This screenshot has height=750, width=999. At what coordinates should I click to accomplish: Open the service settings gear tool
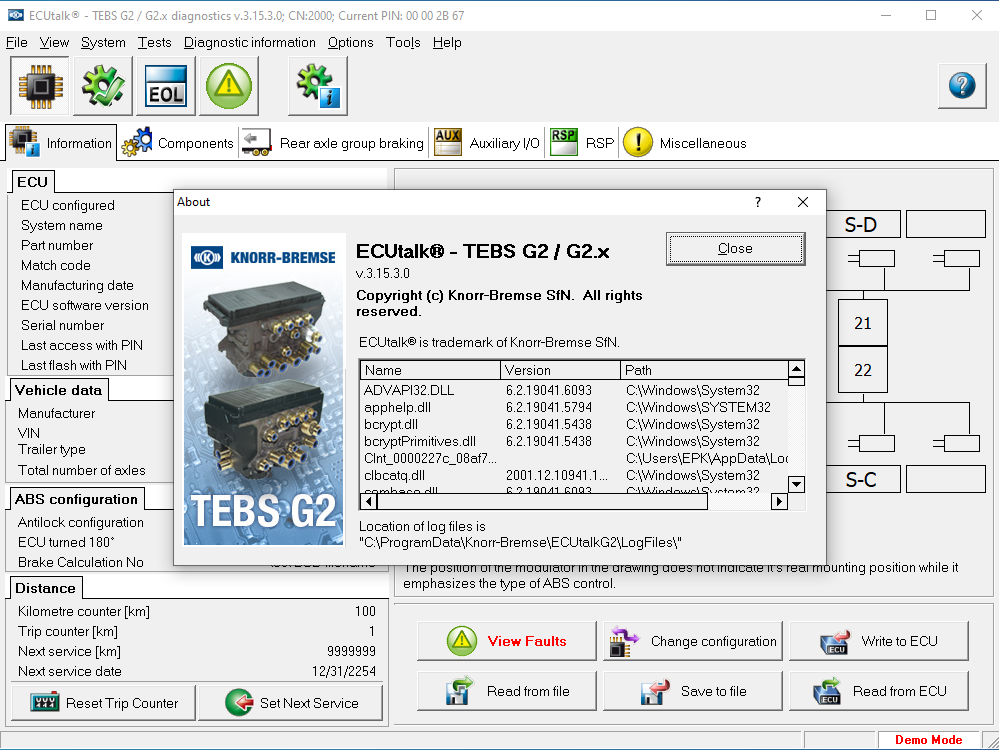tap(102, 86)
